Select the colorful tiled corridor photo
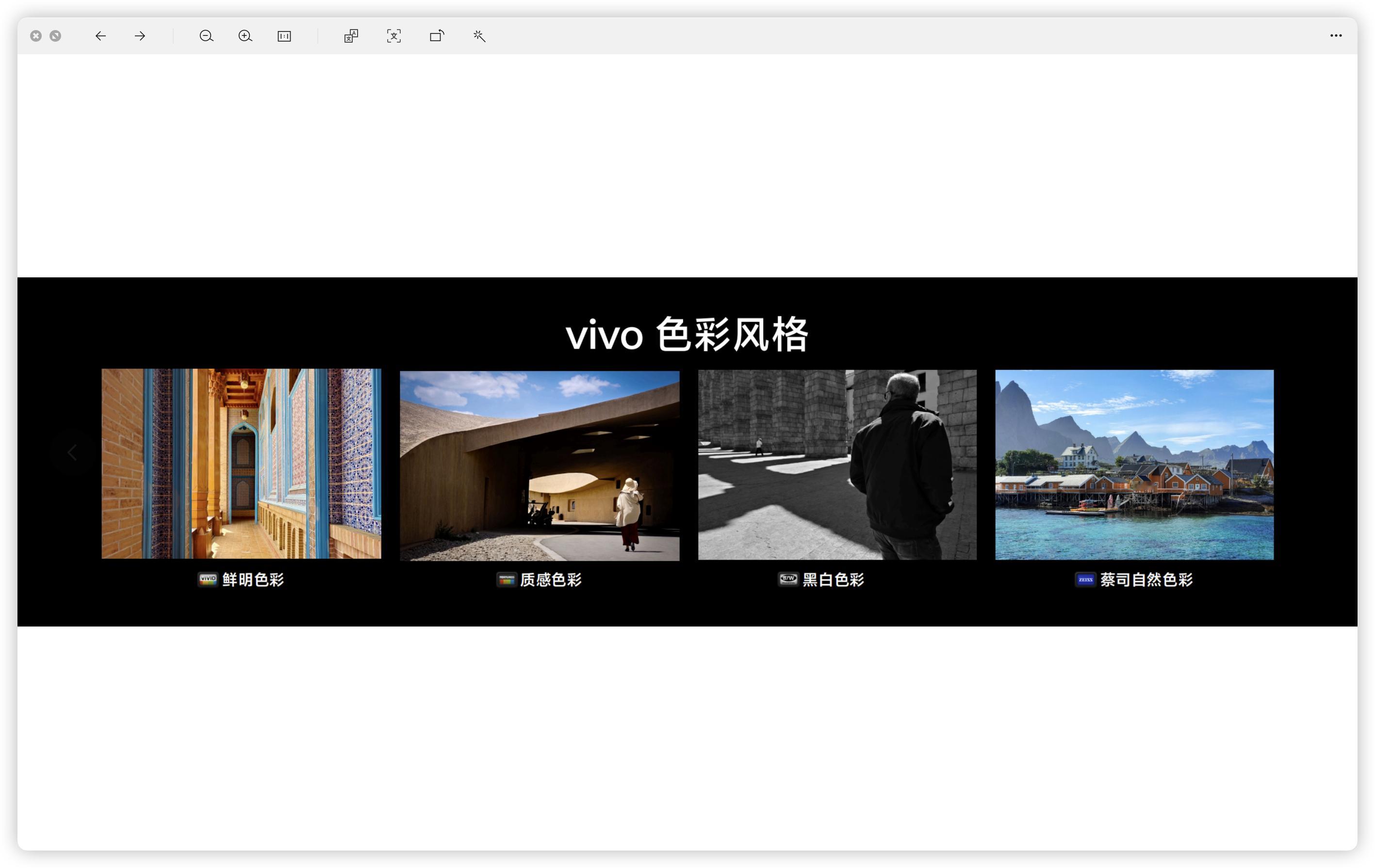 tap(242, 464)
